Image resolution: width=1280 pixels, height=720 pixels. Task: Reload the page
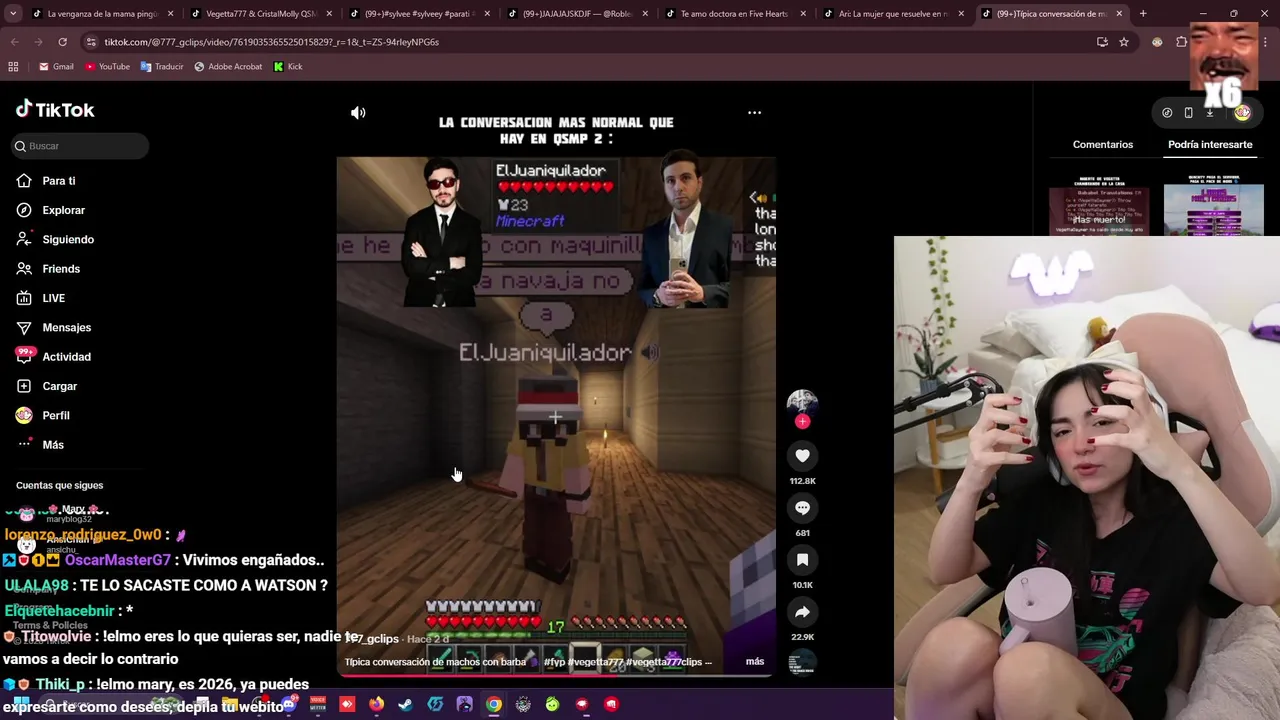tap(62, 42)
